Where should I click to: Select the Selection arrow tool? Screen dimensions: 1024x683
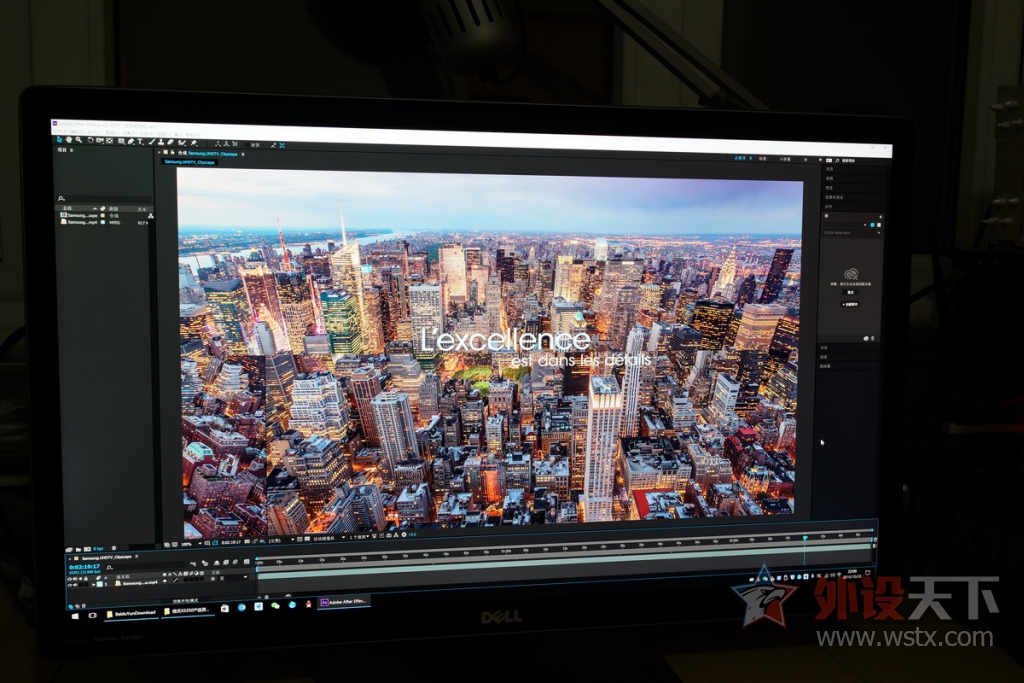point(59,140)
